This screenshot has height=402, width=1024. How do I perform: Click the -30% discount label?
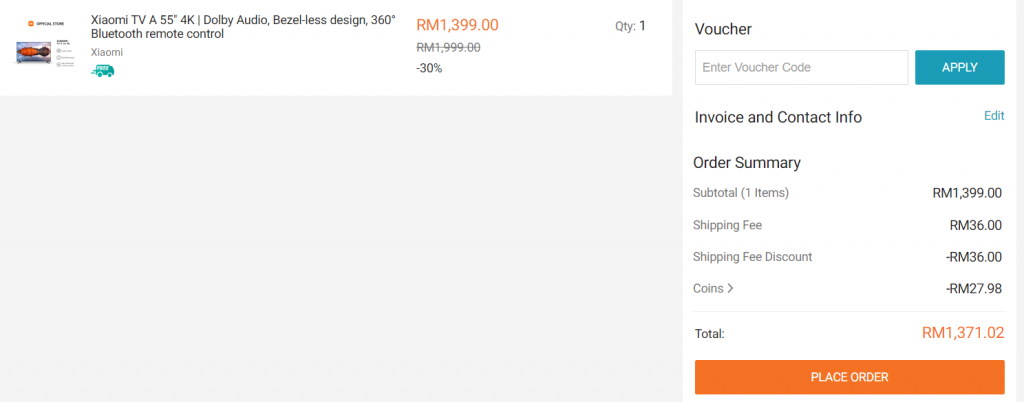pos(429,68)
